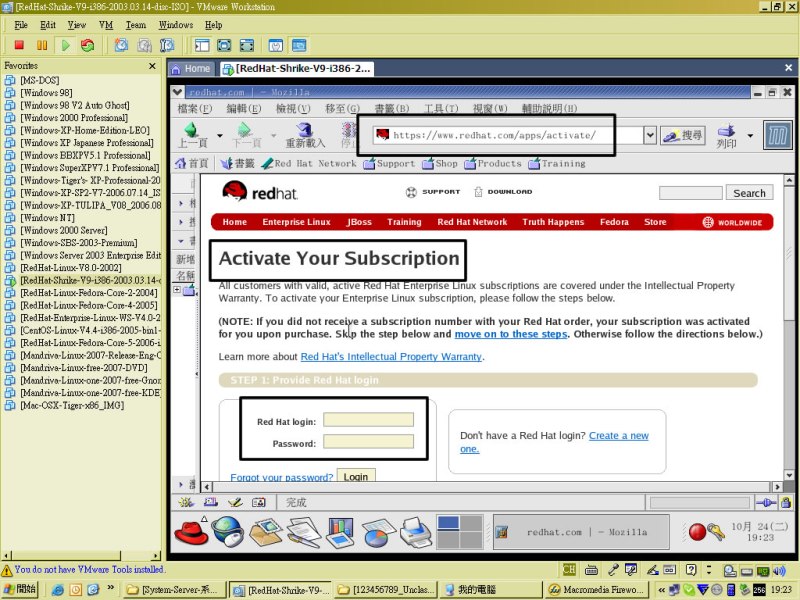The height and width of the screenshot is (600, 800).
Task: Open the URL history dropdown arrow
Action: [x=650, y=135]
